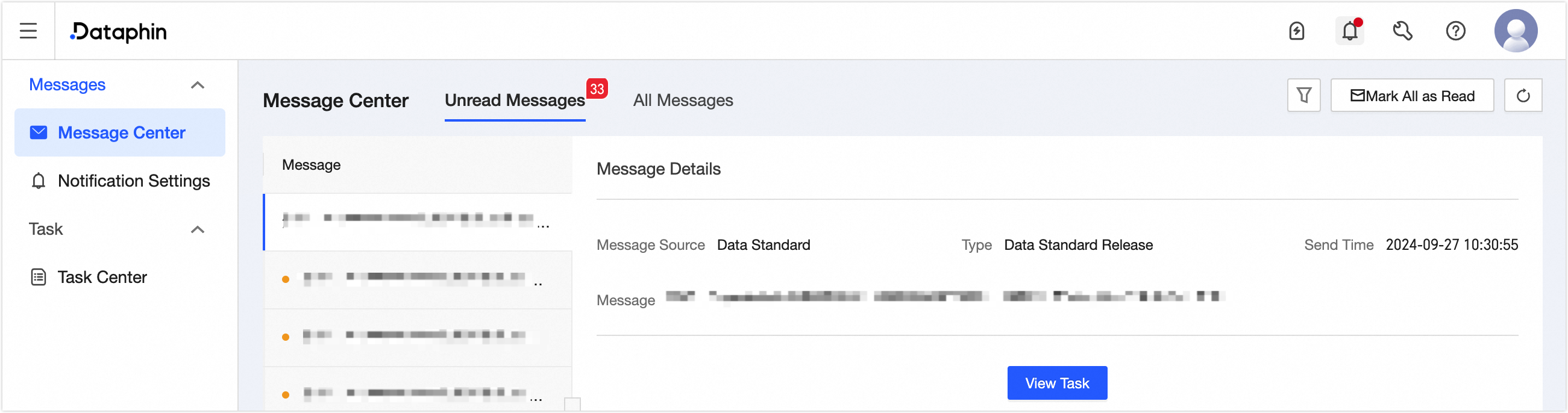The height and width of the screenshot is (413, 1568).
Task: Switch to the All Messages tab
Action: (682, 100)
